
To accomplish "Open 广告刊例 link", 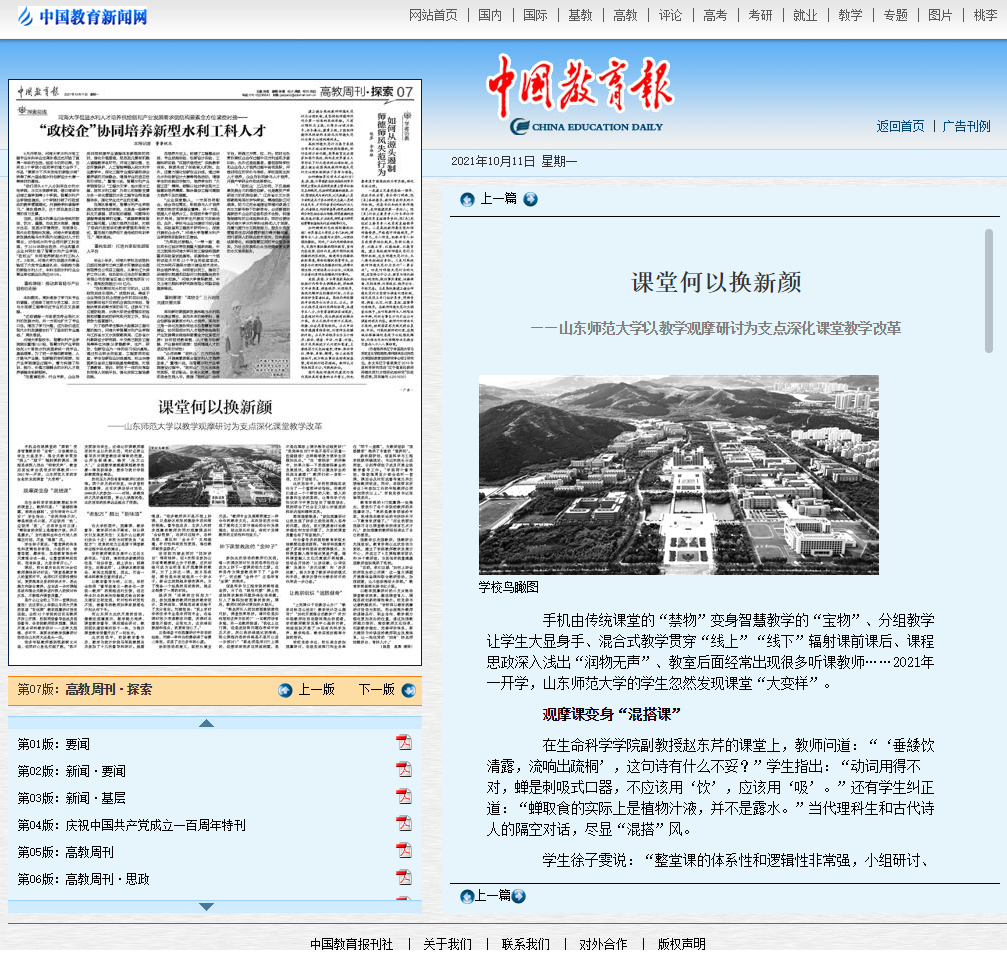I will click(966, 126).
